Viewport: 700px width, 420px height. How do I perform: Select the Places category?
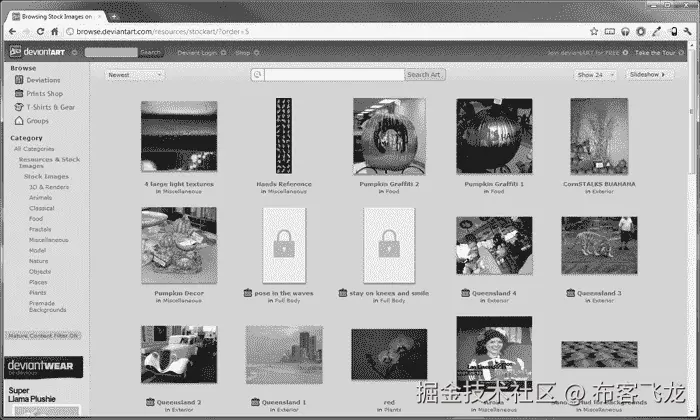point(38,282)
